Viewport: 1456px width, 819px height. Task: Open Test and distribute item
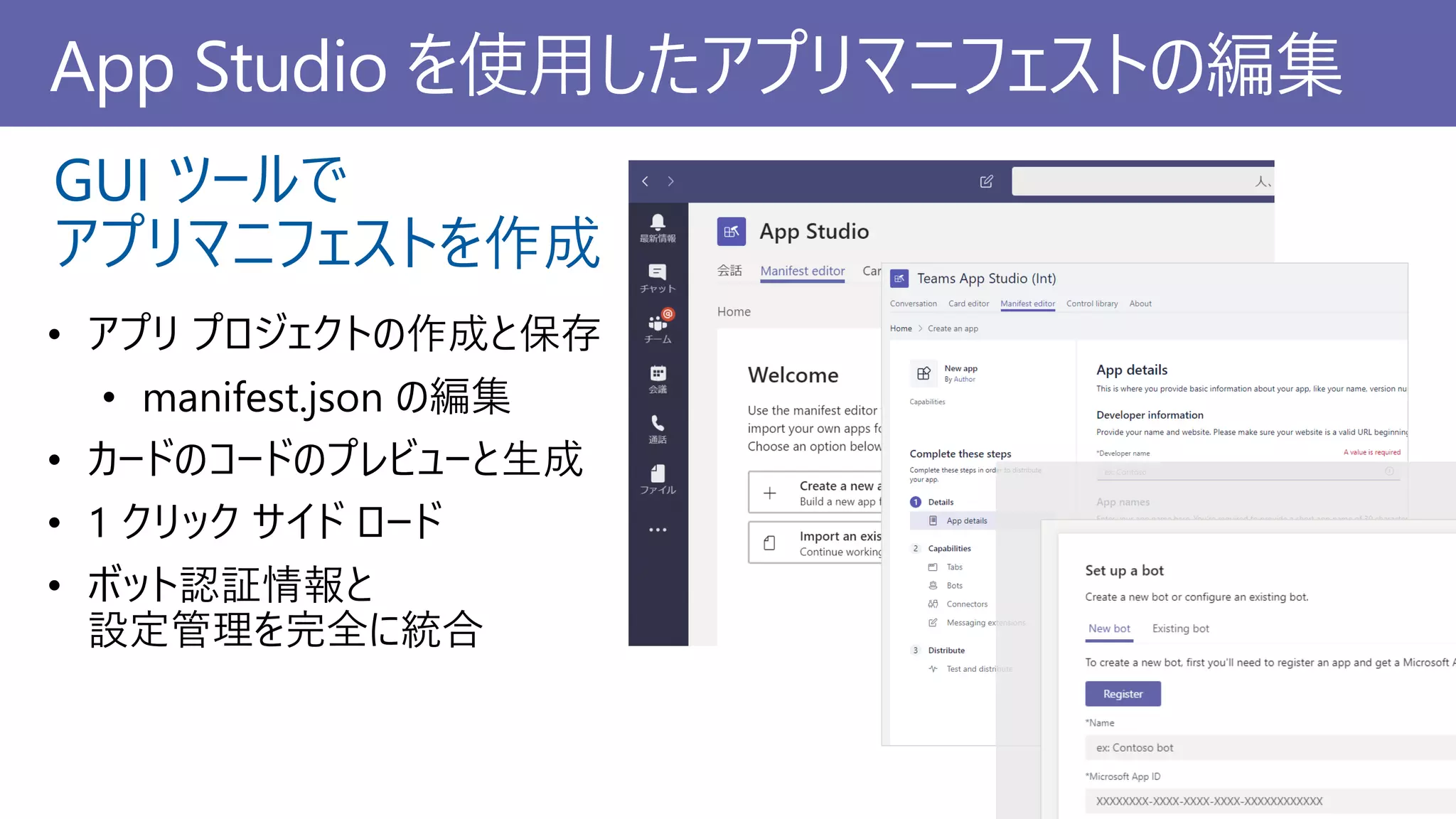click(970, 668)
